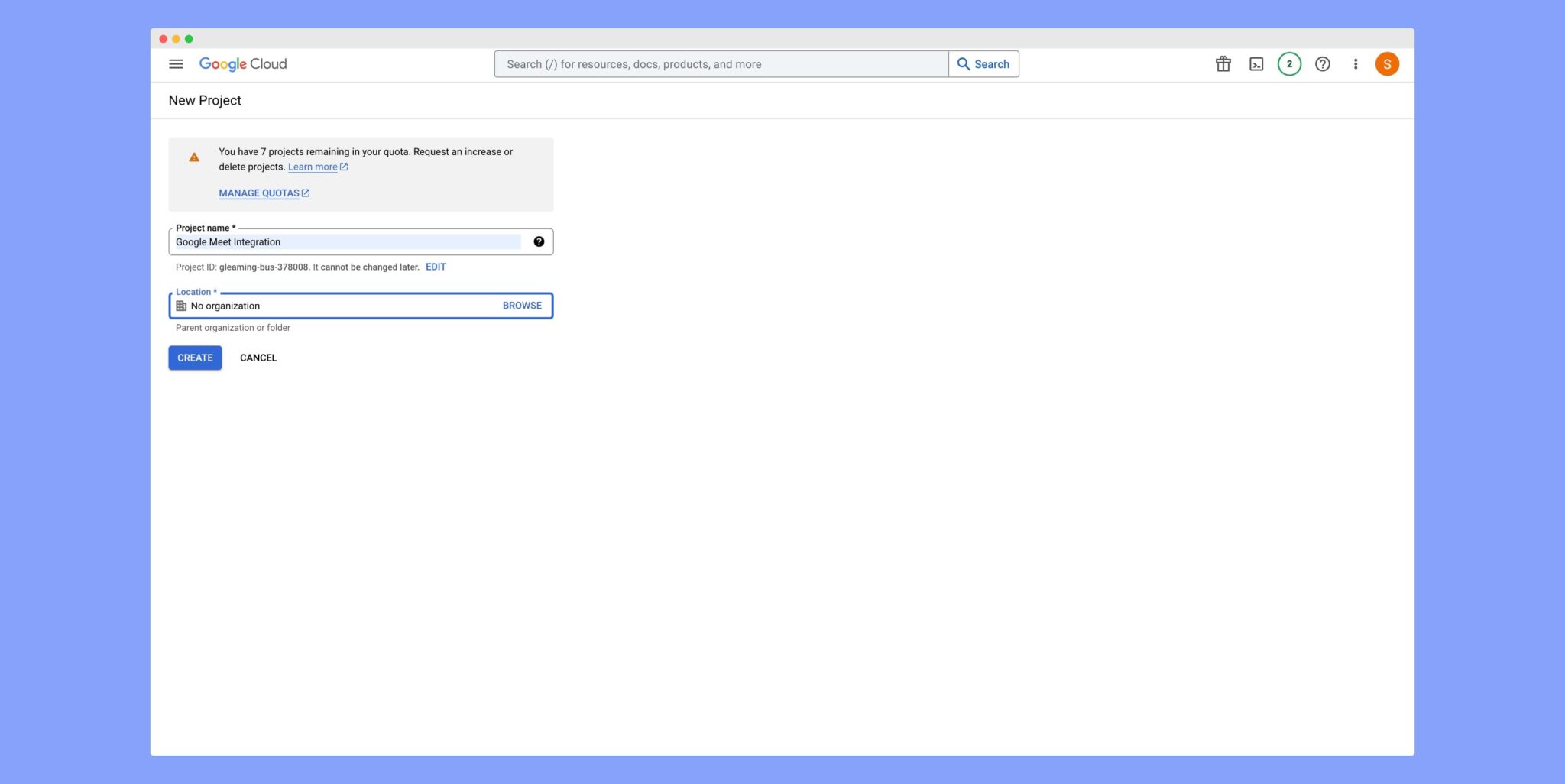
Task: Open notifications showing 2 activities
Action: [1289, 64]
